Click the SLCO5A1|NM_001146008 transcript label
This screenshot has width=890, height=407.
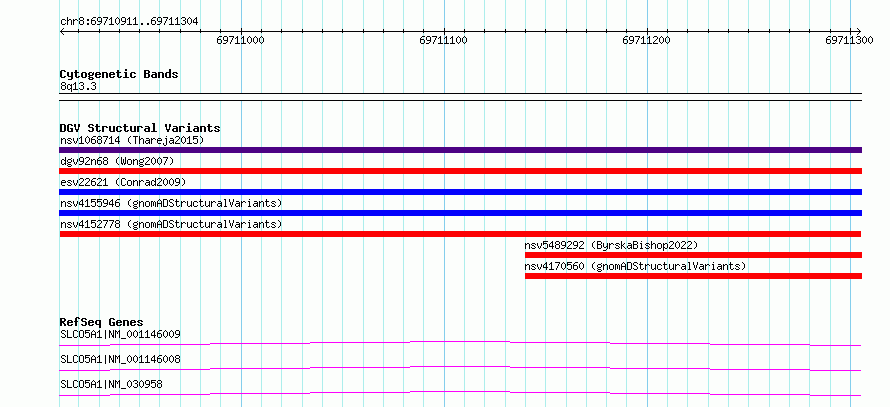pos(120,359)
